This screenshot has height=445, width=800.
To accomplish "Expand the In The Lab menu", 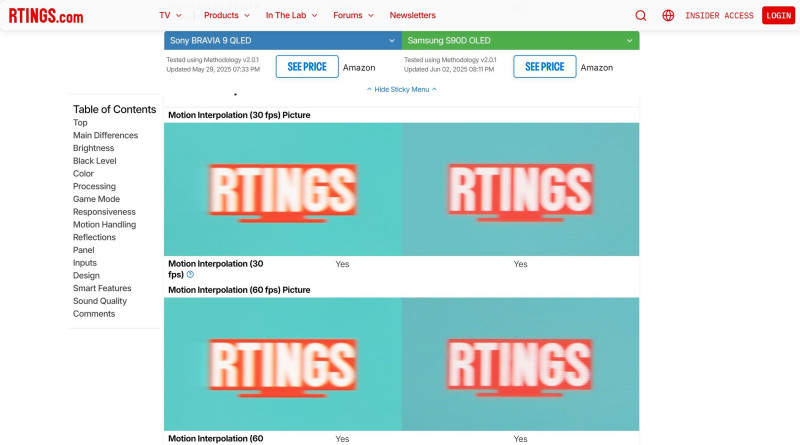I will 291,15.
